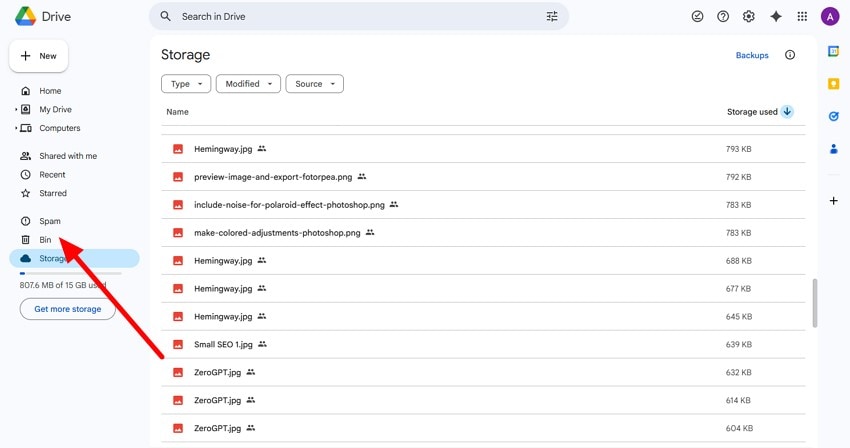Open the Modified filter dropdown

tap(248, 84)
